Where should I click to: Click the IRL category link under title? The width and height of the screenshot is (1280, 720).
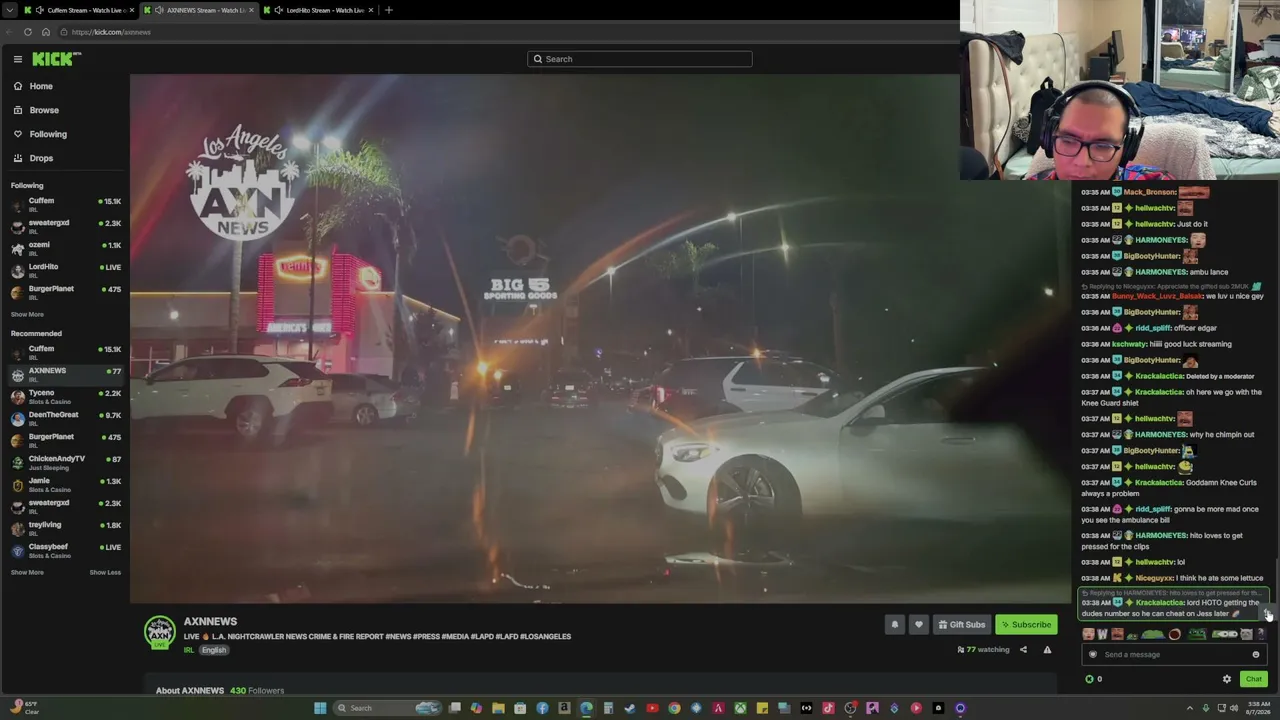(188, 650)
